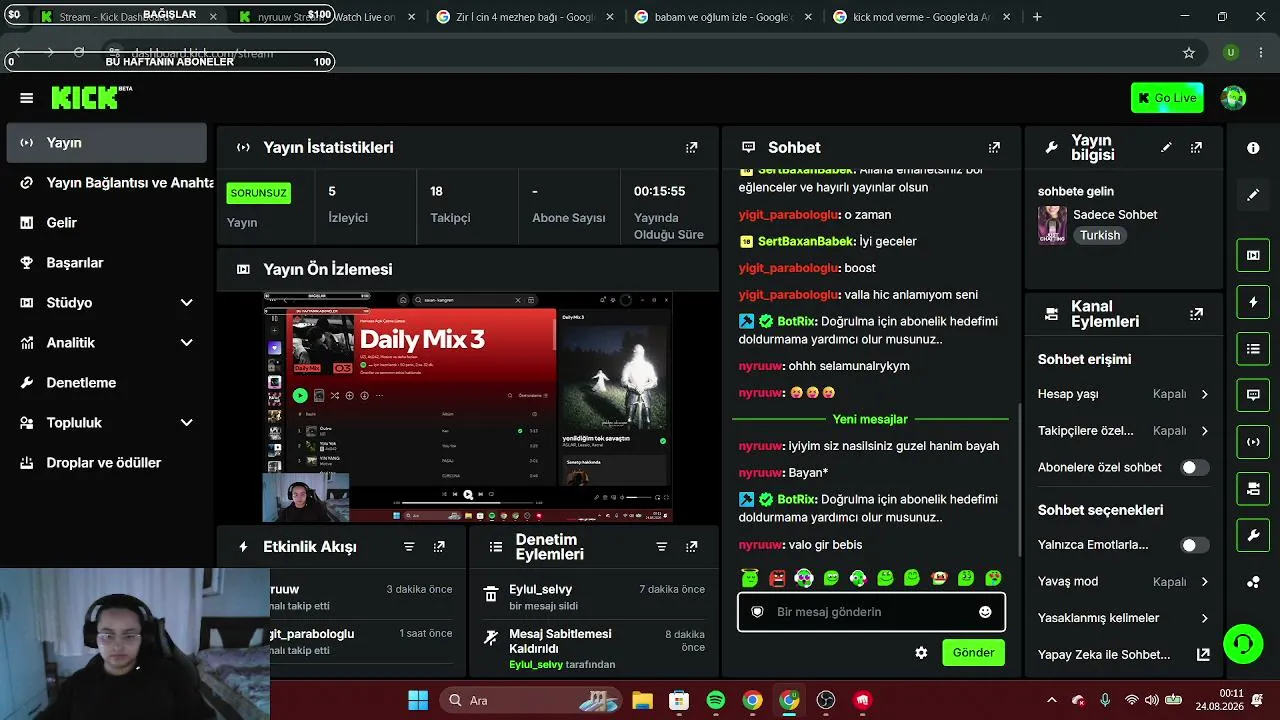
Task: Pop out the Denetim Eylemleri panel
Action: tap(691, 547)
